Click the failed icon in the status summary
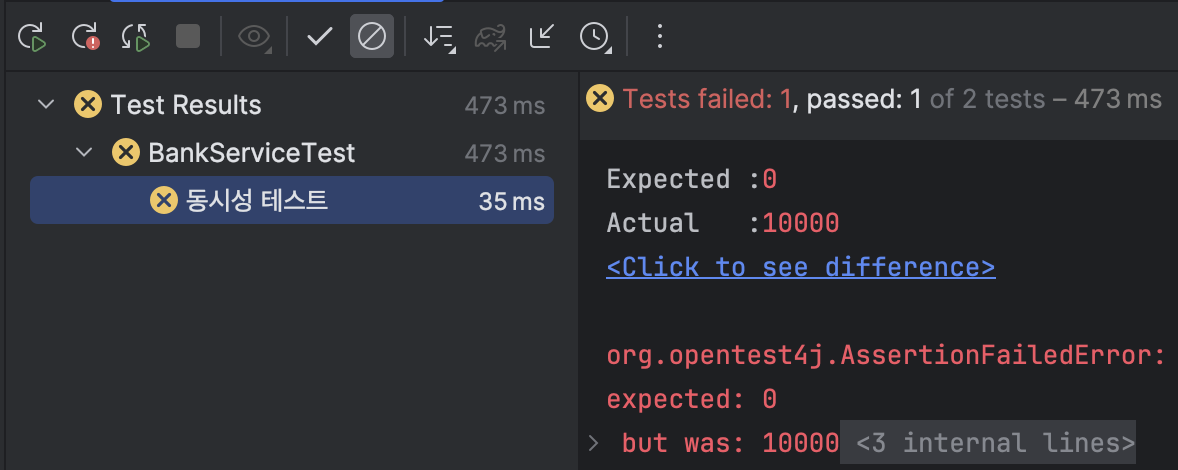This screenshot has width=1178, height=470. (x=600, y=98)
